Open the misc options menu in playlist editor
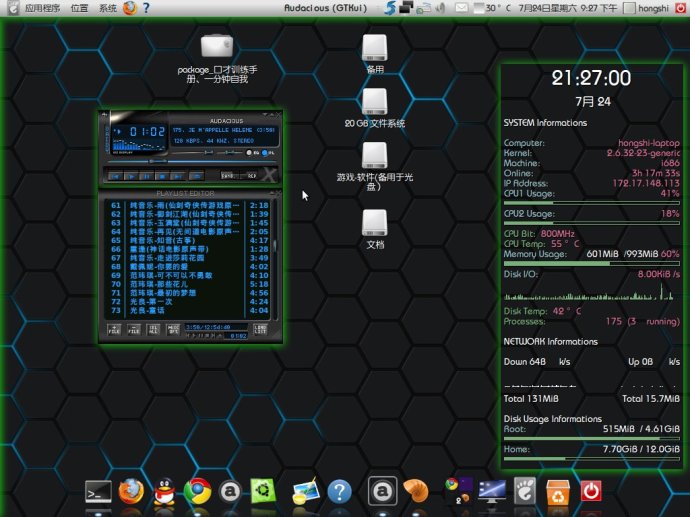690x517 pixels. [x=173, y=329]
